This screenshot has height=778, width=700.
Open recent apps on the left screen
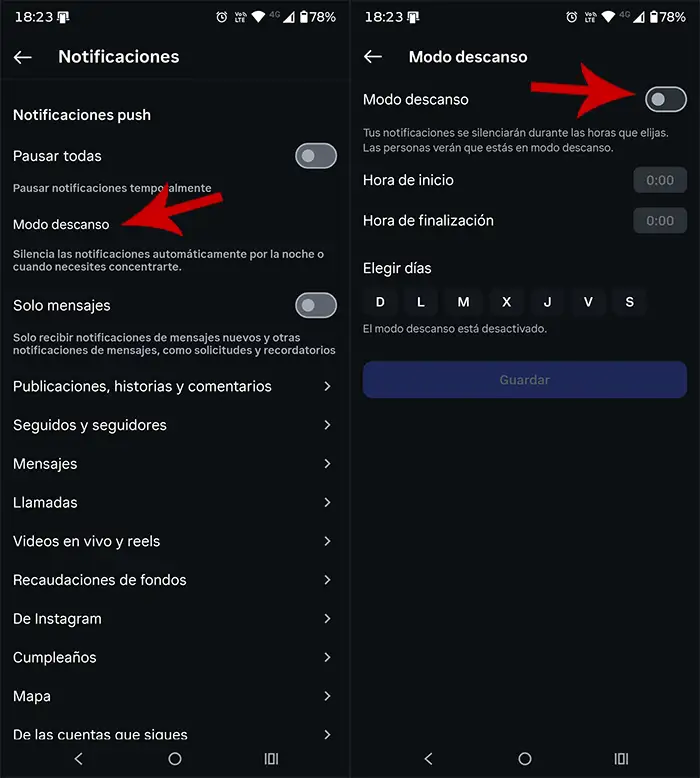click(x=271, y=759)
